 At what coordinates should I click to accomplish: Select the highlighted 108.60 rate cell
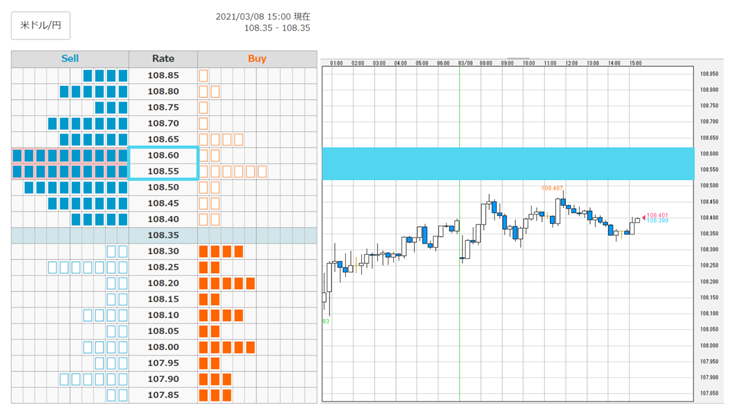coord(163,155)
